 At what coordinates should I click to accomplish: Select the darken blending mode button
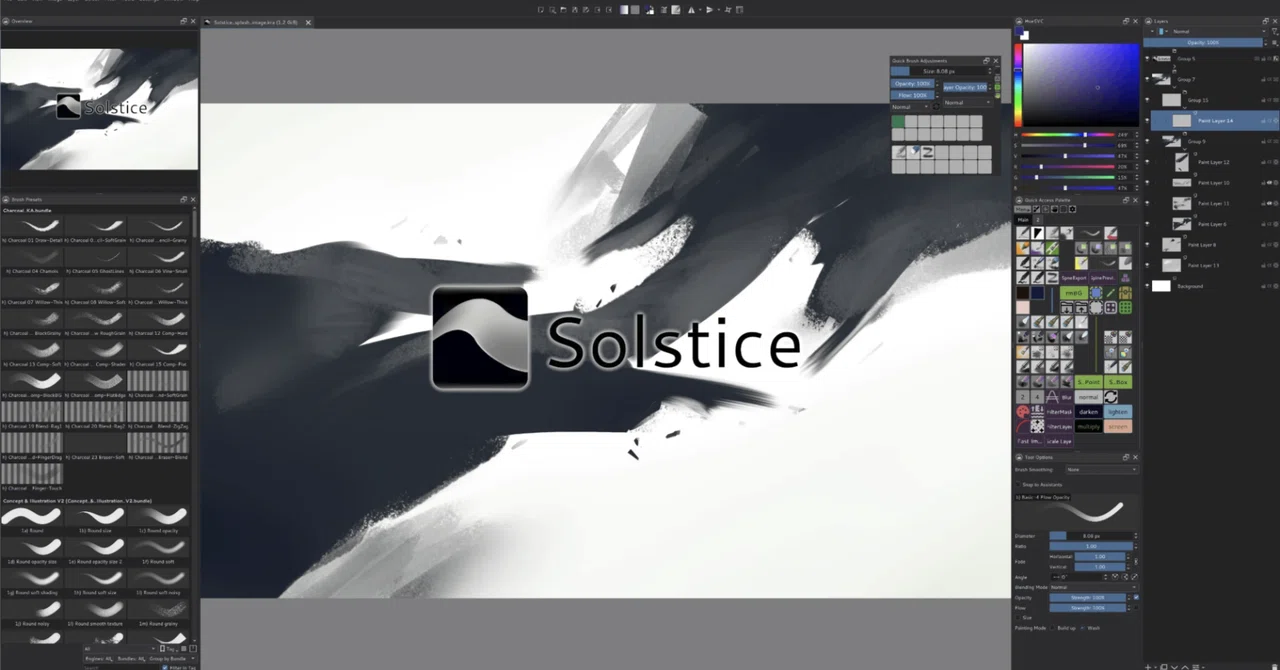tap(1089, 412)
